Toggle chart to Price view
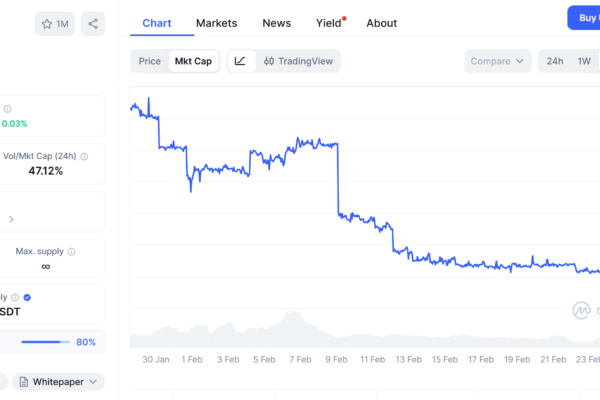This screenshot has width=600, height=400. [149, 61]
